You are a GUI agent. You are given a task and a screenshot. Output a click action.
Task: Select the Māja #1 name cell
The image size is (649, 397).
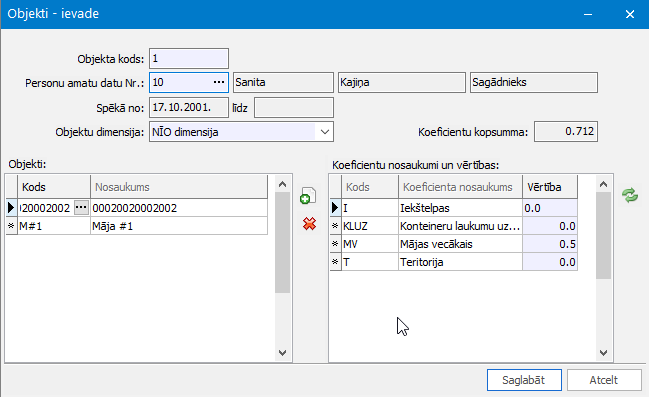[x=179, y=226]
